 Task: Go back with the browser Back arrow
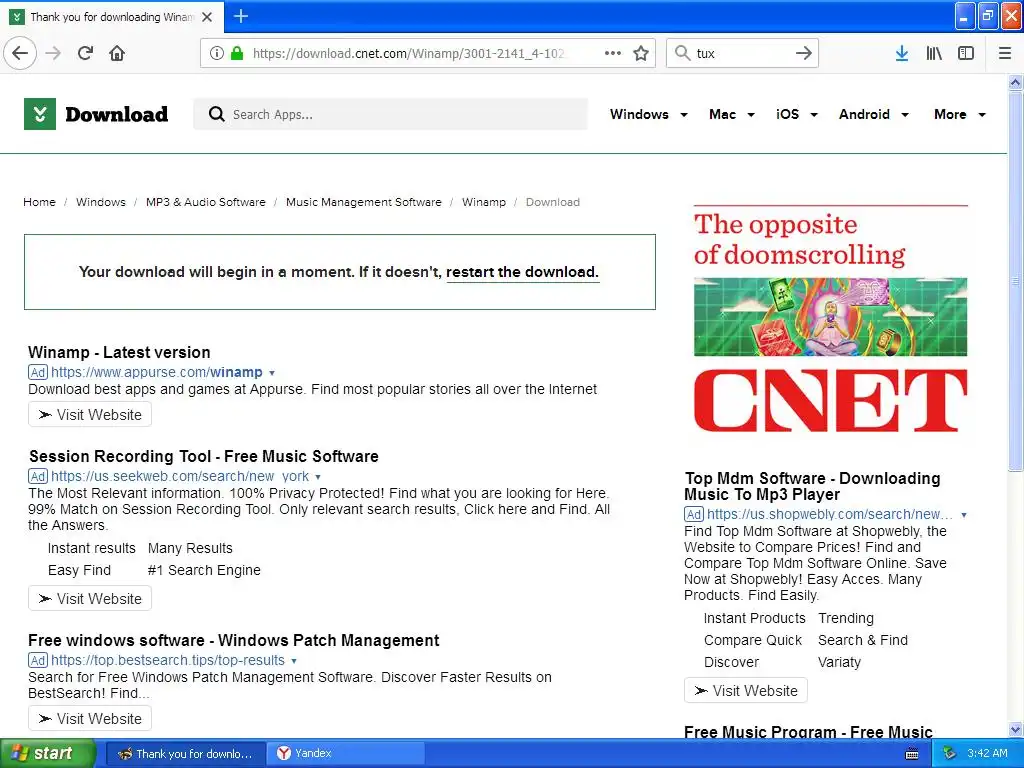pyautogui.click(x=20, y=53)
